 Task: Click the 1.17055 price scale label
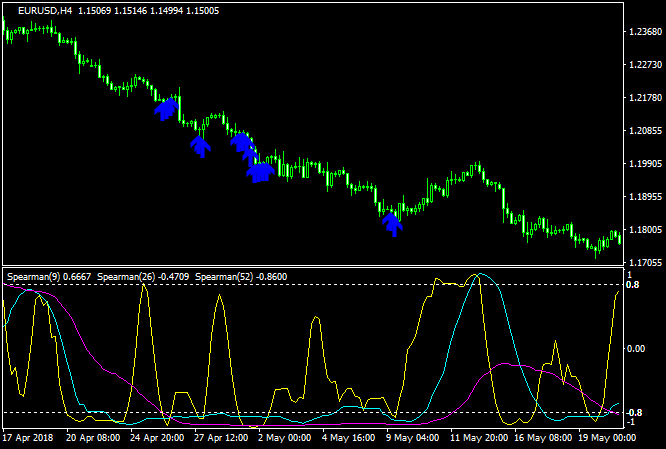644,263
